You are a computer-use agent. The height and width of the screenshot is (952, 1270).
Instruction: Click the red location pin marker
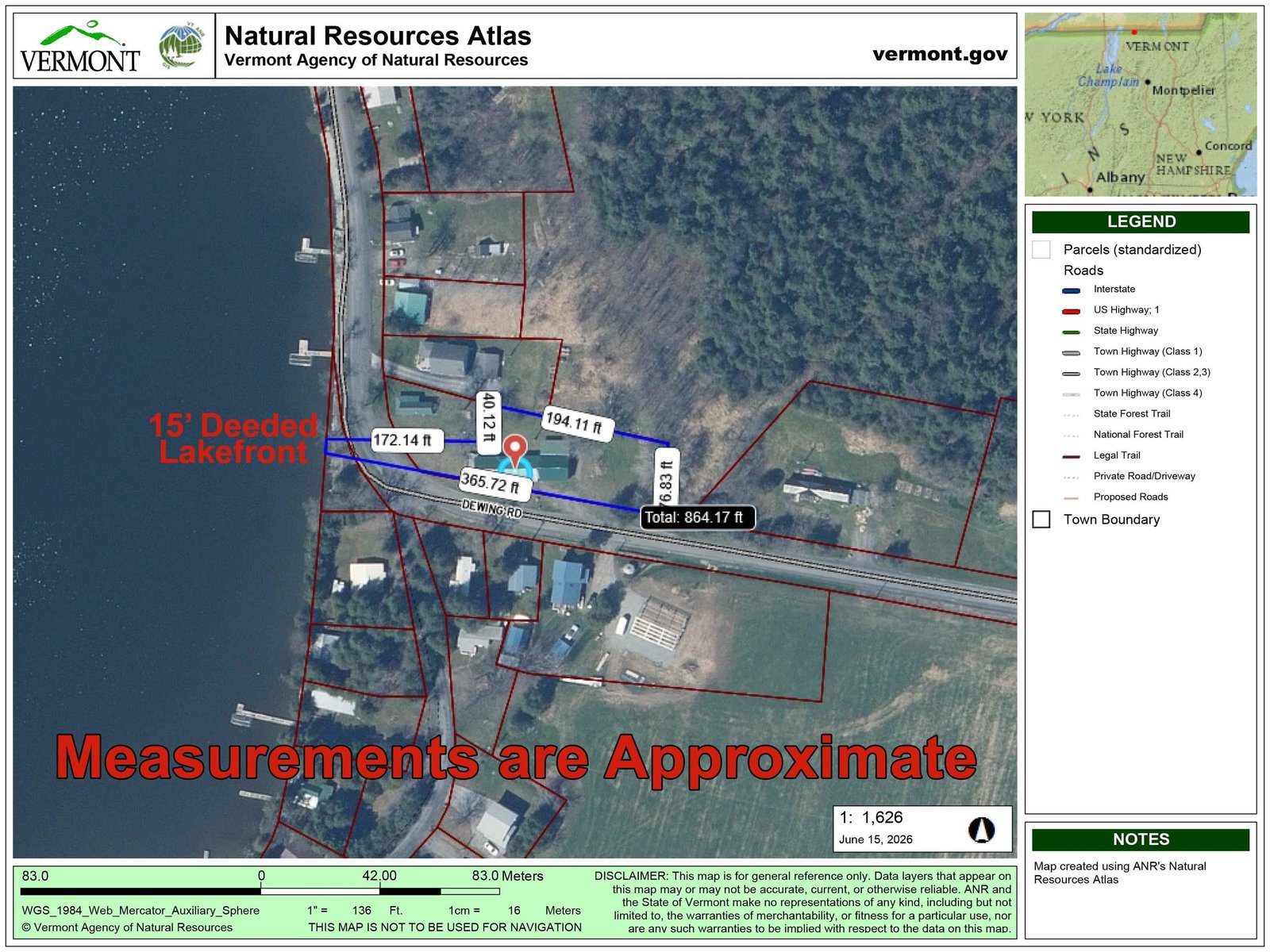tap(516, 451)
